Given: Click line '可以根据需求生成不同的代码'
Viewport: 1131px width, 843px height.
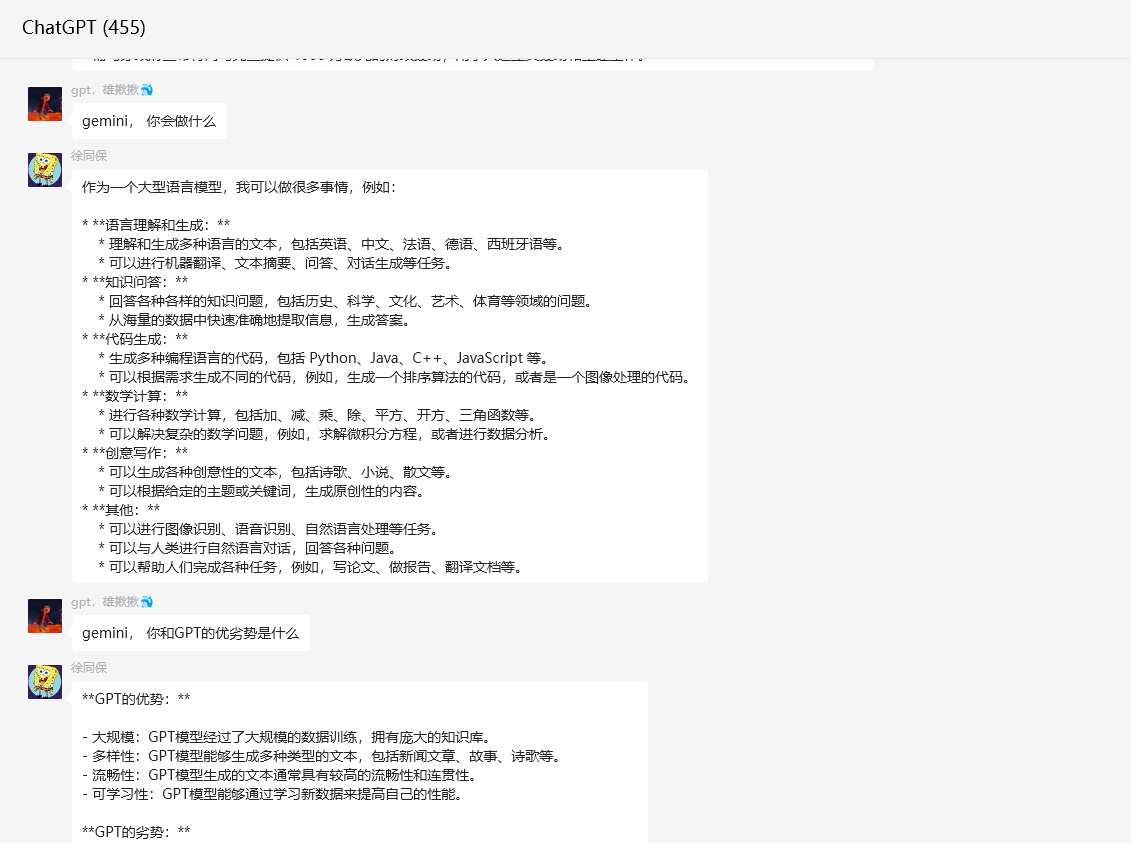Looking at the screenshot, I should coord(396,377).
